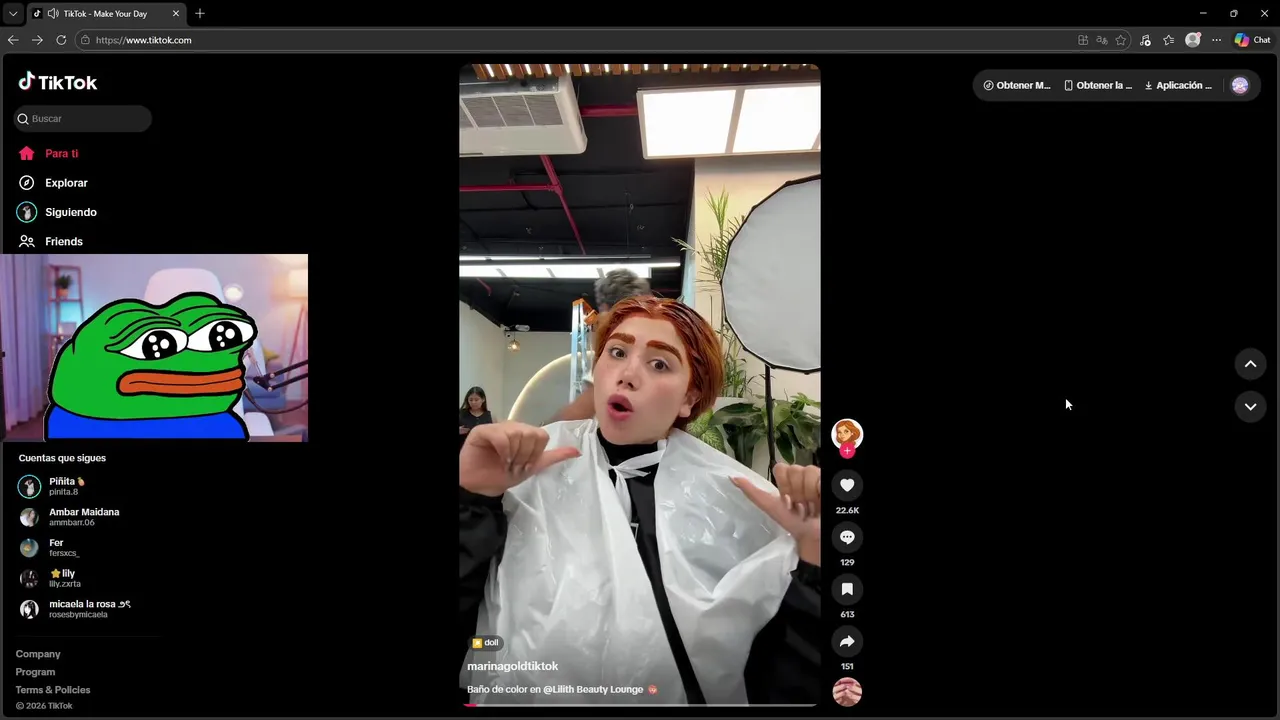The width and height of the screenshot is (1280, 720).
Task: Open the browser profile avatar
Action: [x=1192, y=40]
